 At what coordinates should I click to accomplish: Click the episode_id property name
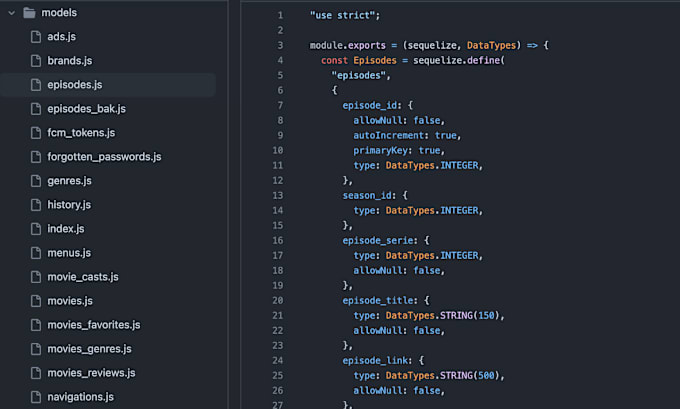(369, 105)
